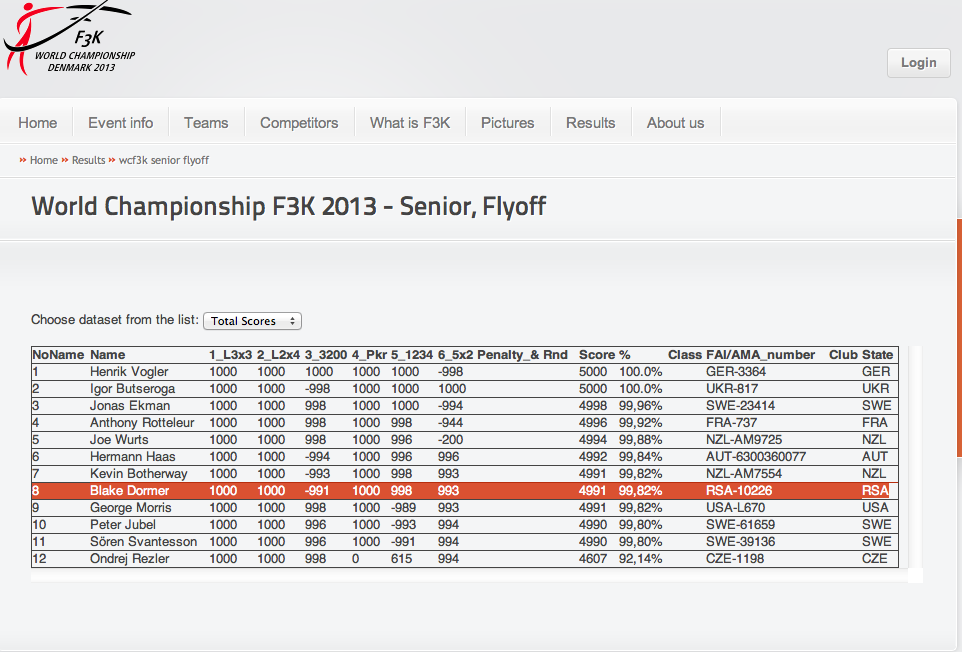Click the Results breadcrumb link
962x652 pixels.
pos(88,160)
